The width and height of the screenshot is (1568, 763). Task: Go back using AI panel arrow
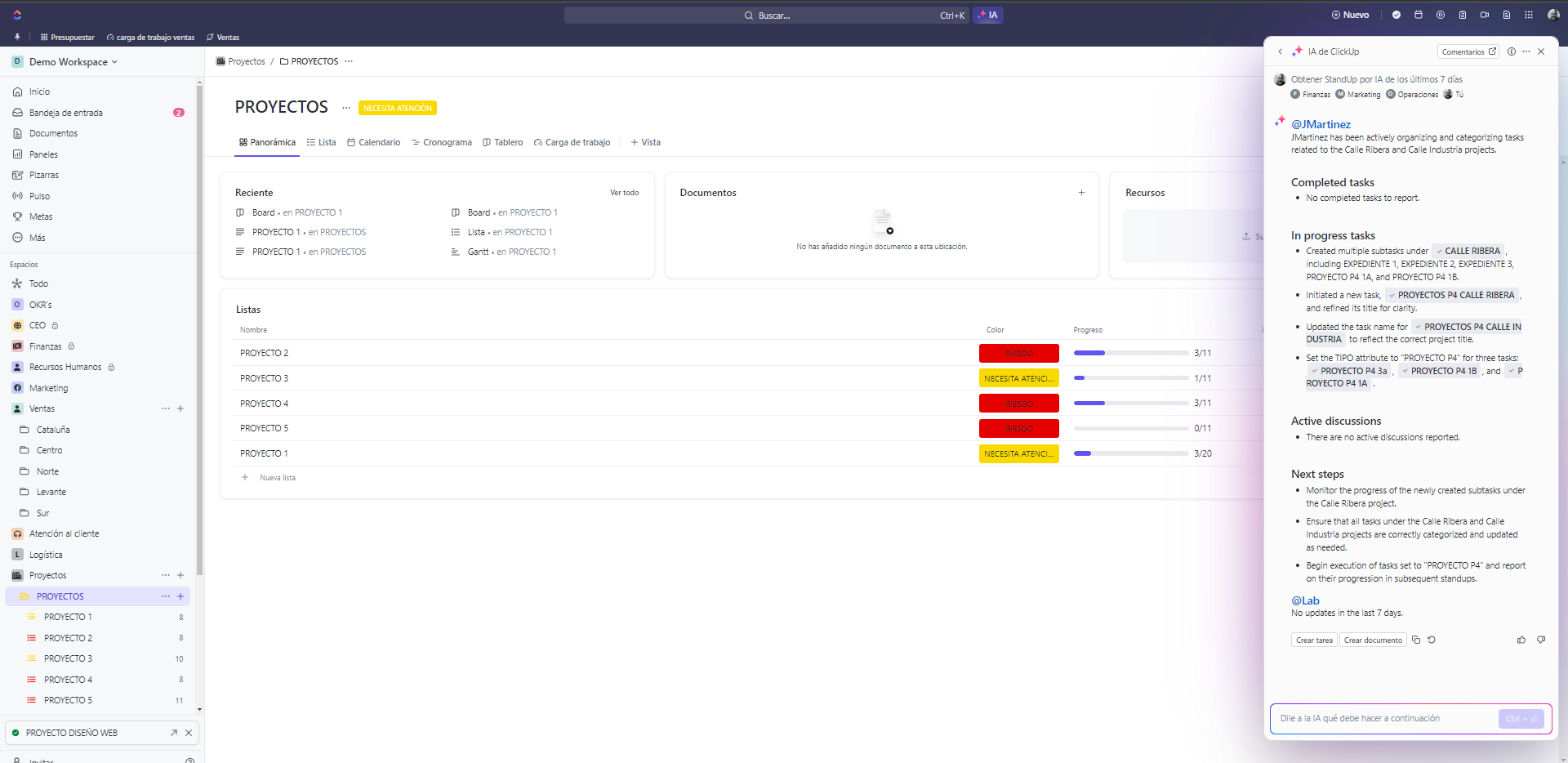pyautogui.click(x=1280, y=51)
